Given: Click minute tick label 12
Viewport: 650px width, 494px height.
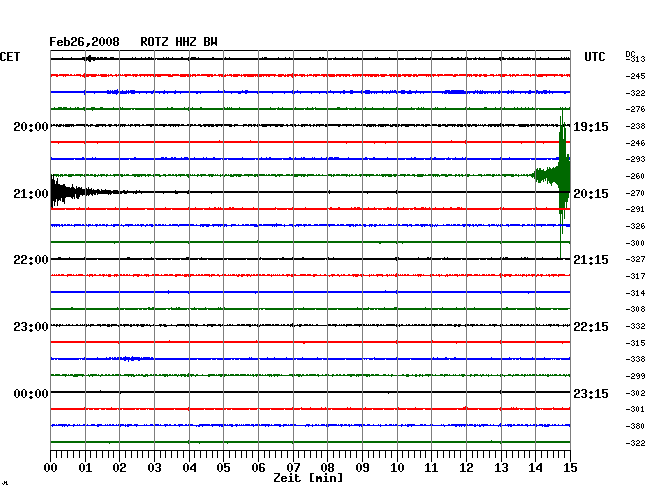Looking at the screenshot, I should pos(466,468).
